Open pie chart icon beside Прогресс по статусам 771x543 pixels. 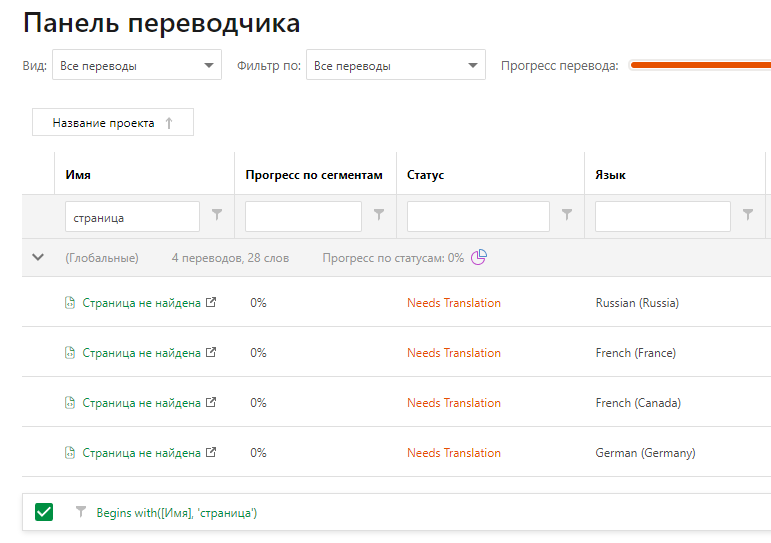[x=479, y=258]
